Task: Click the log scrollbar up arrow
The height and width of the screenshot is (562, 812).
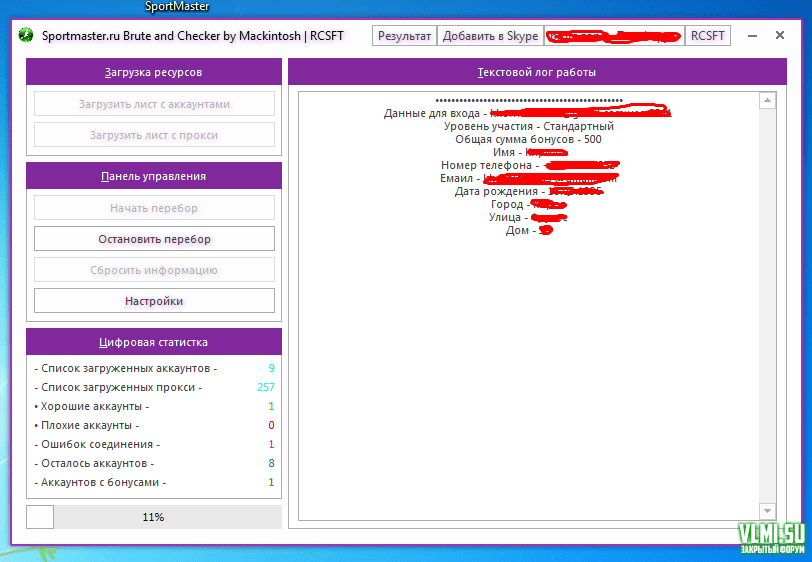Action: click(x=767, y=100)
